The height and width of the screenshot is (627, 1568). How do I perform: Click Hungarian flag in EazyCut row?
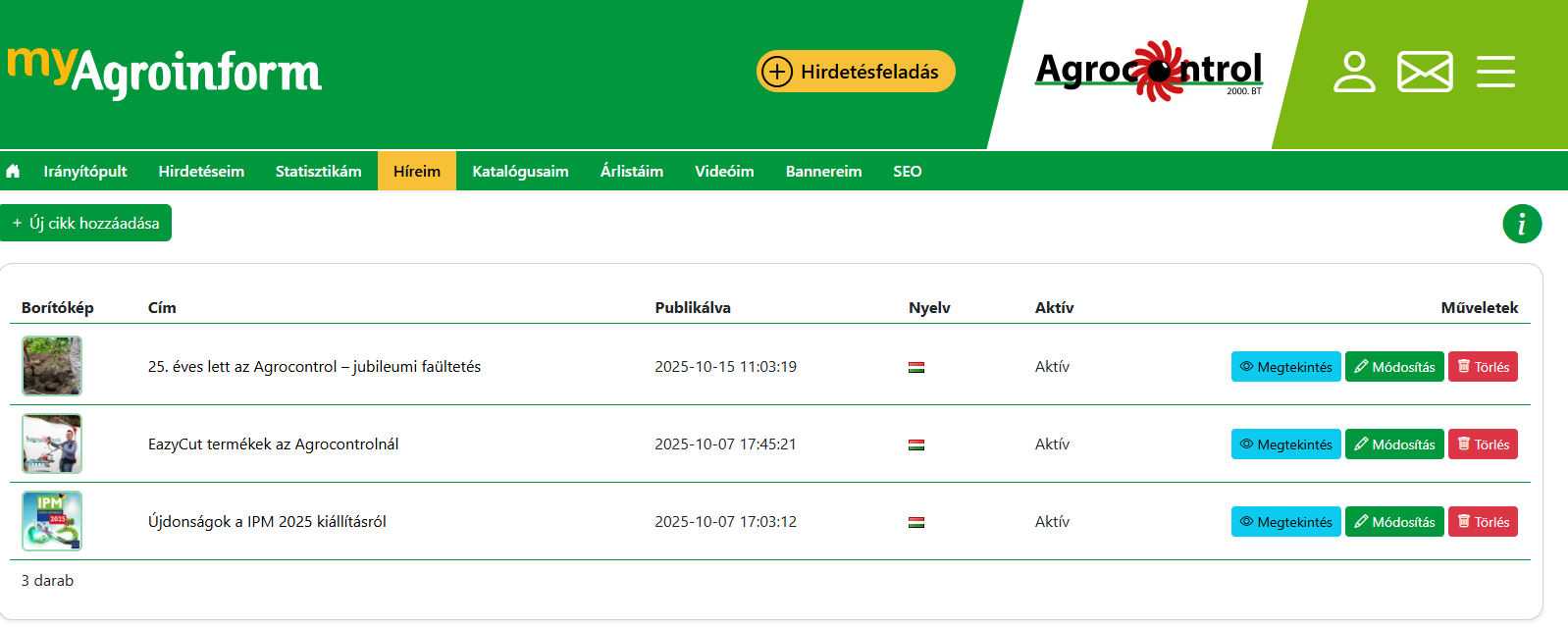(x=916, y=444)
